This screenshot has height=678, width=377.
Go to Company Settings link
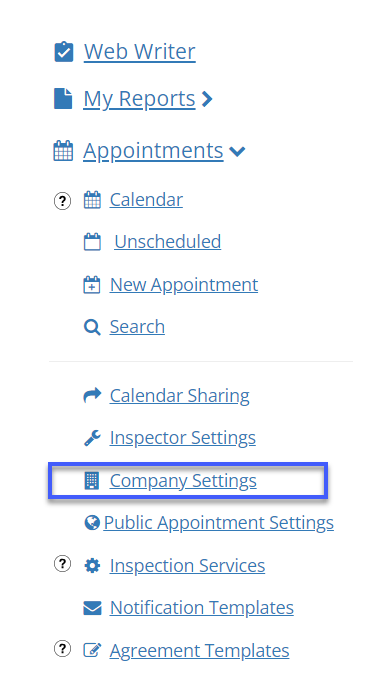(x=183, y=481)
